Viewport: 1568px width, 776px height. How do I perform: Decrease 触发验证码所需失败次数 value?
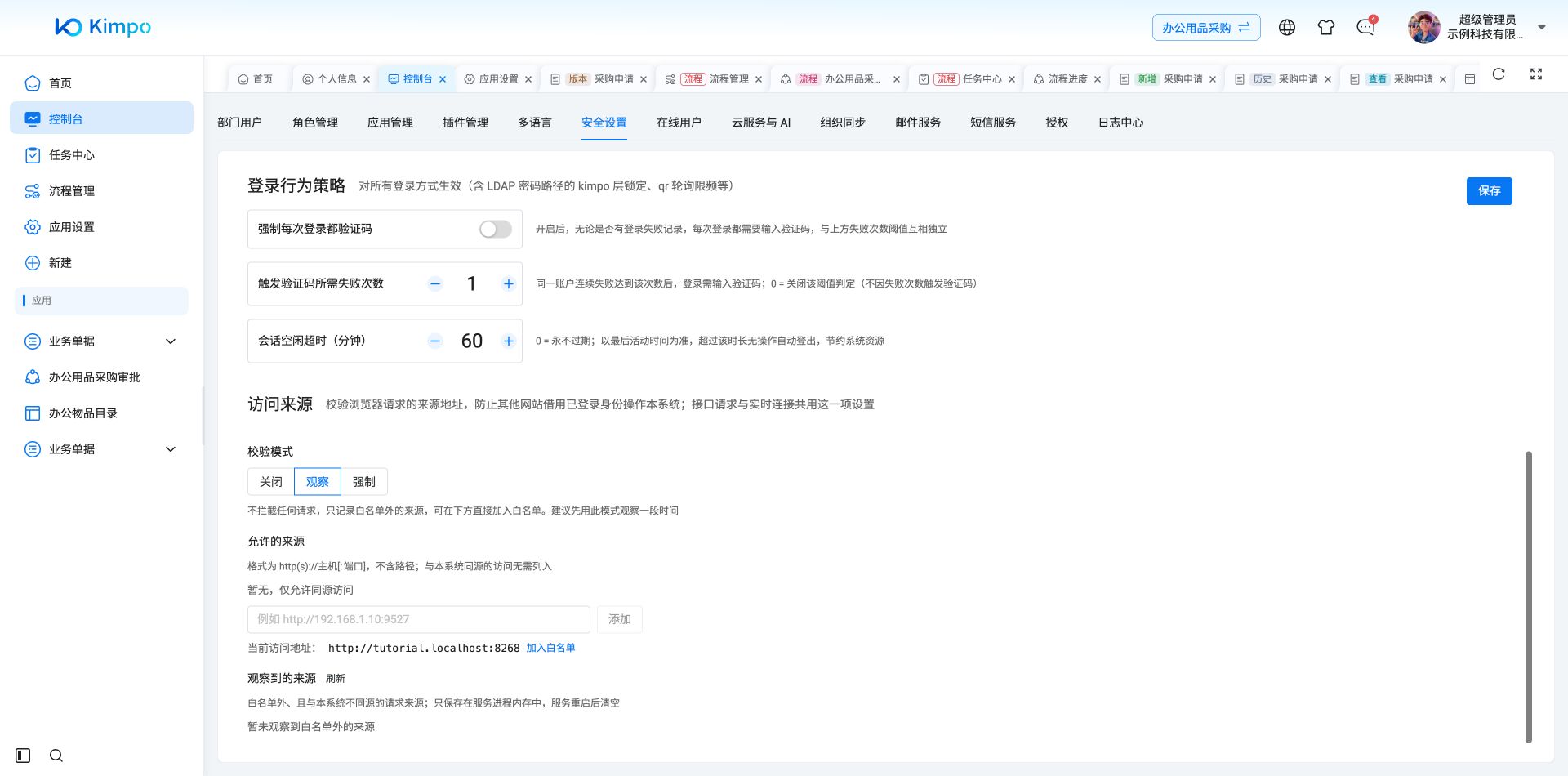435,284
